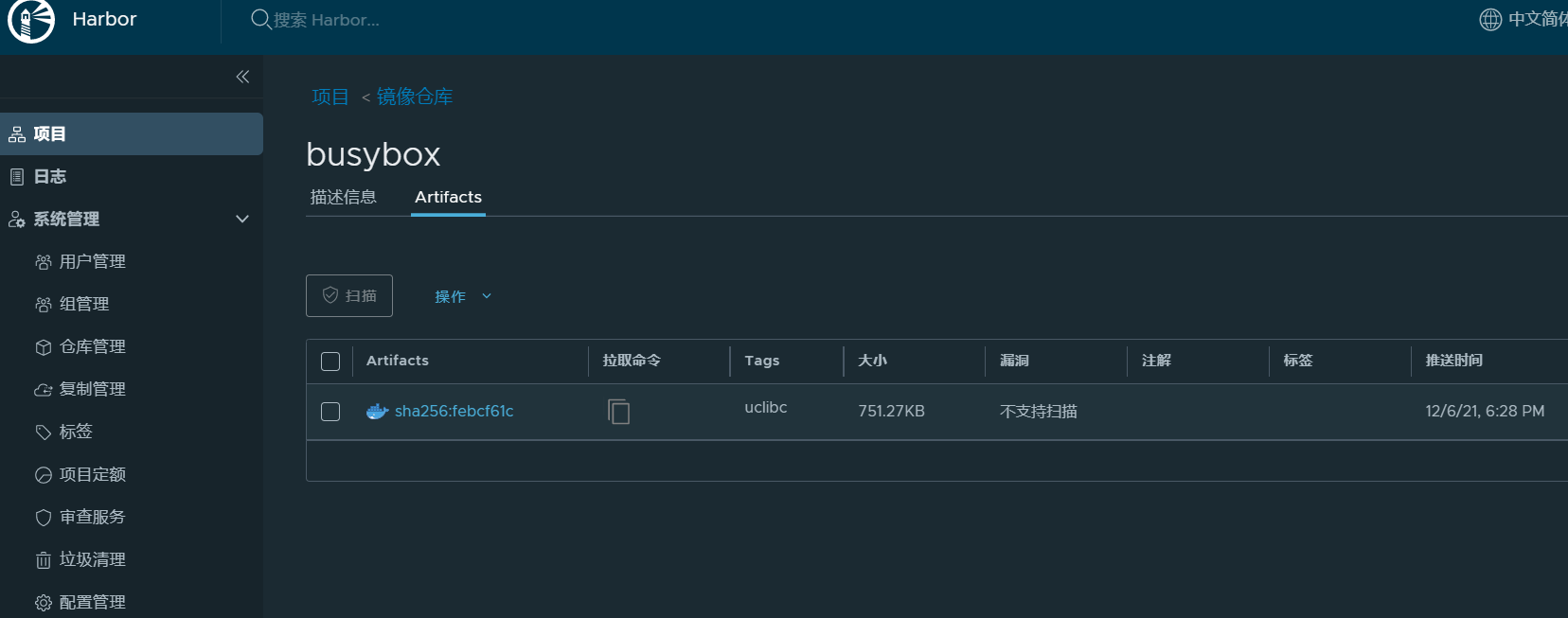Toggle the select-all artifacts checkbox
The image size is (1568, 618).
(x=330, y=362)
